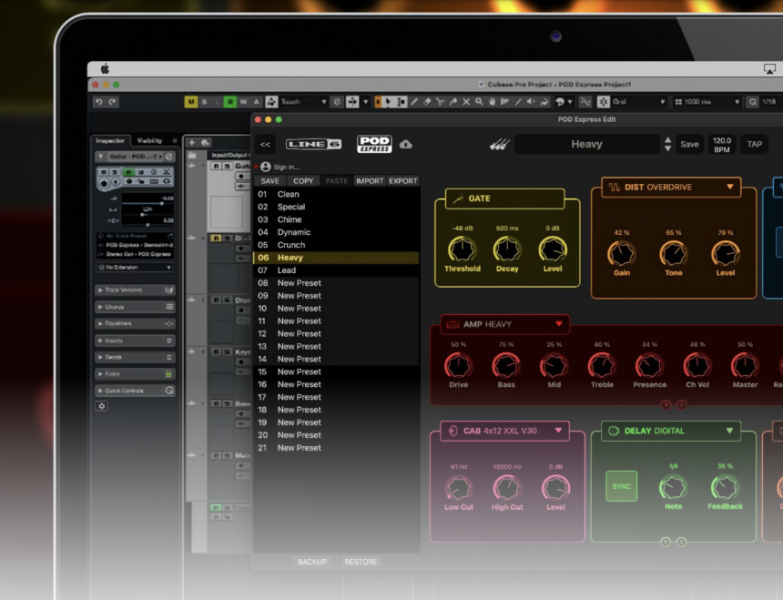
Task: Click the Gate Threshold knob
Action: (461, 249)
